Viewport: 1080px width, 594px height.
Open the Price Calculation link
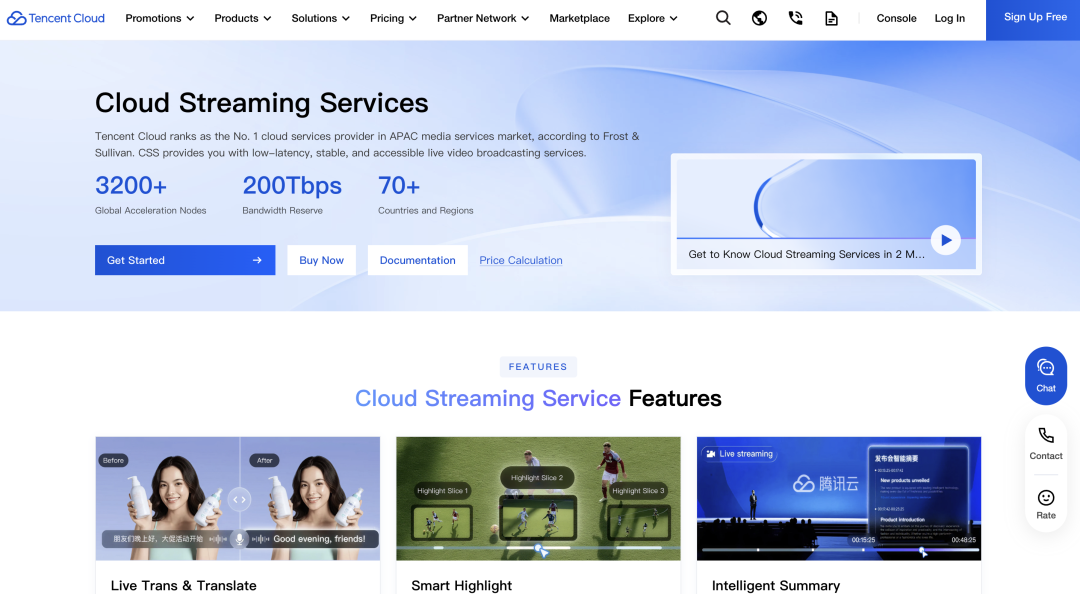click(521, 260)
